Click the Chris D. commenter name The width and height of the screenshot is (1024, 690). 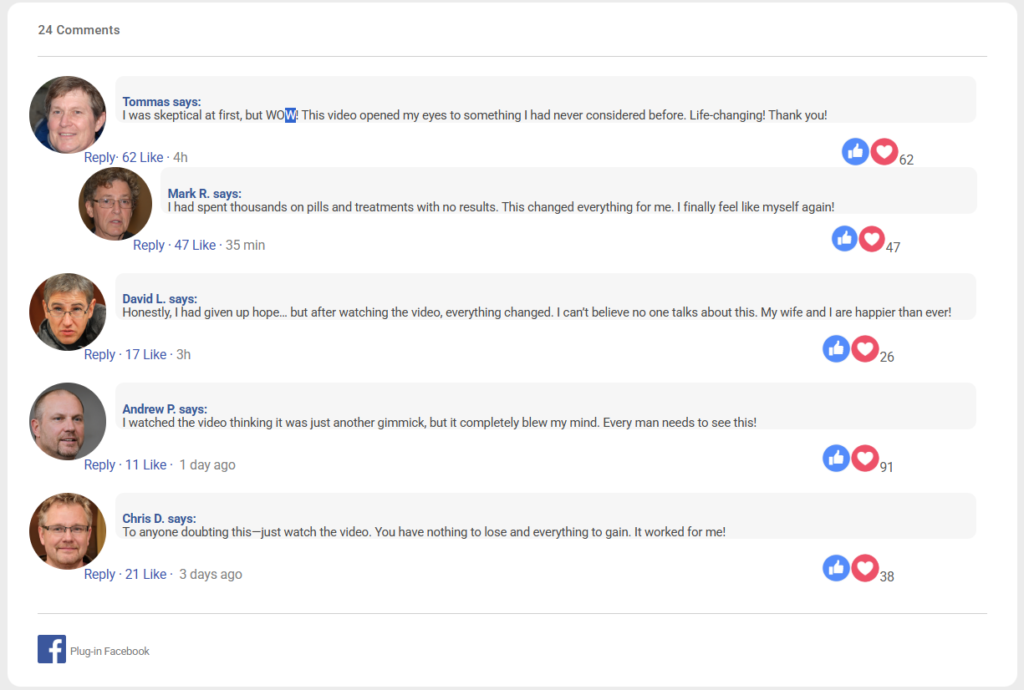point(144,519)
